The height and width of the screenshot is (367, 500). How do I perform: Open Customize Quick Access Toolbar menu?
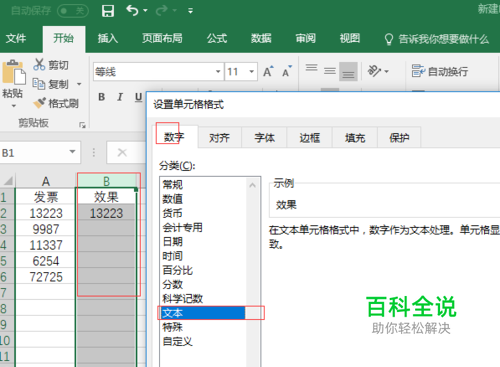tap(190, 11)
